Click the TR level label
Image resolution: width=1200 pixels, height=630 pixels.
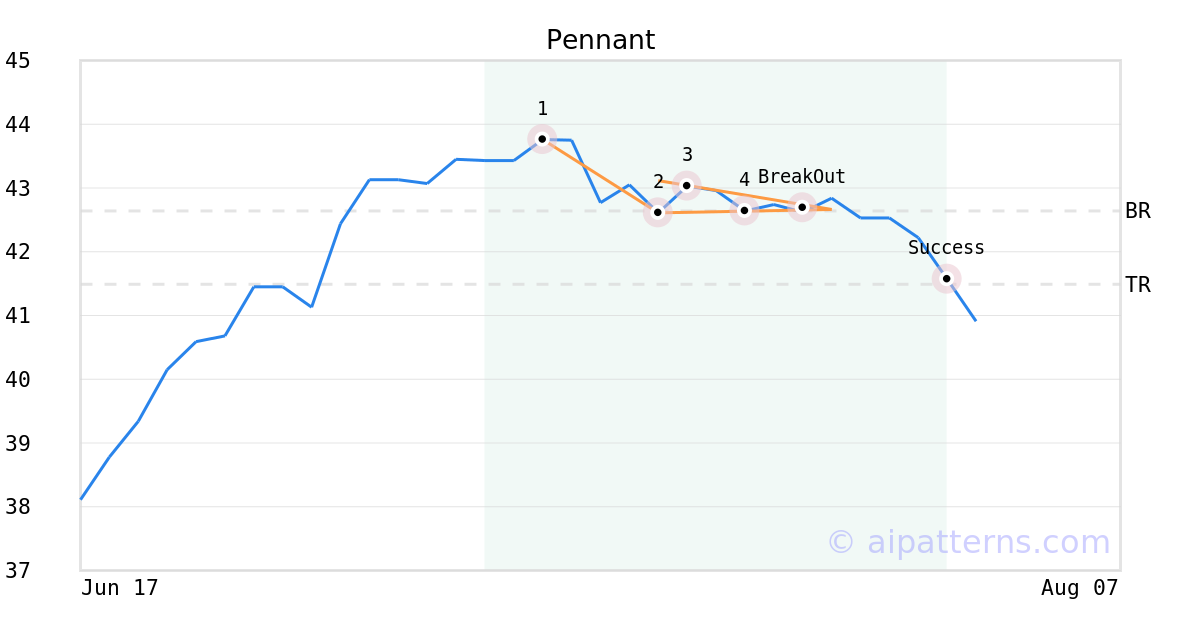click(1137, 285)
